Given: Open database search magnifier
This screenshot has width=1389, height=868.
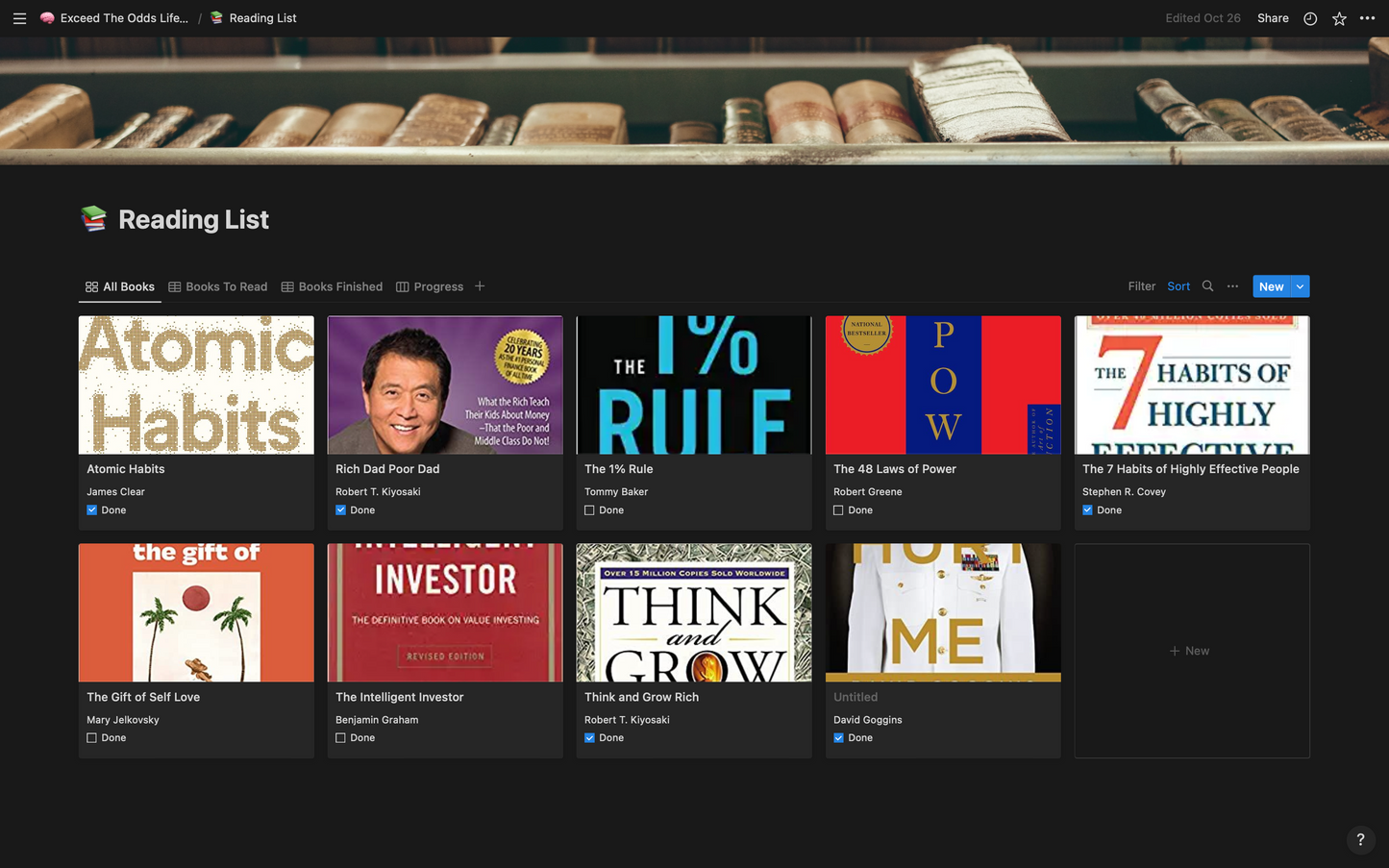Looking at the screenshot, I should (1208, 286).
